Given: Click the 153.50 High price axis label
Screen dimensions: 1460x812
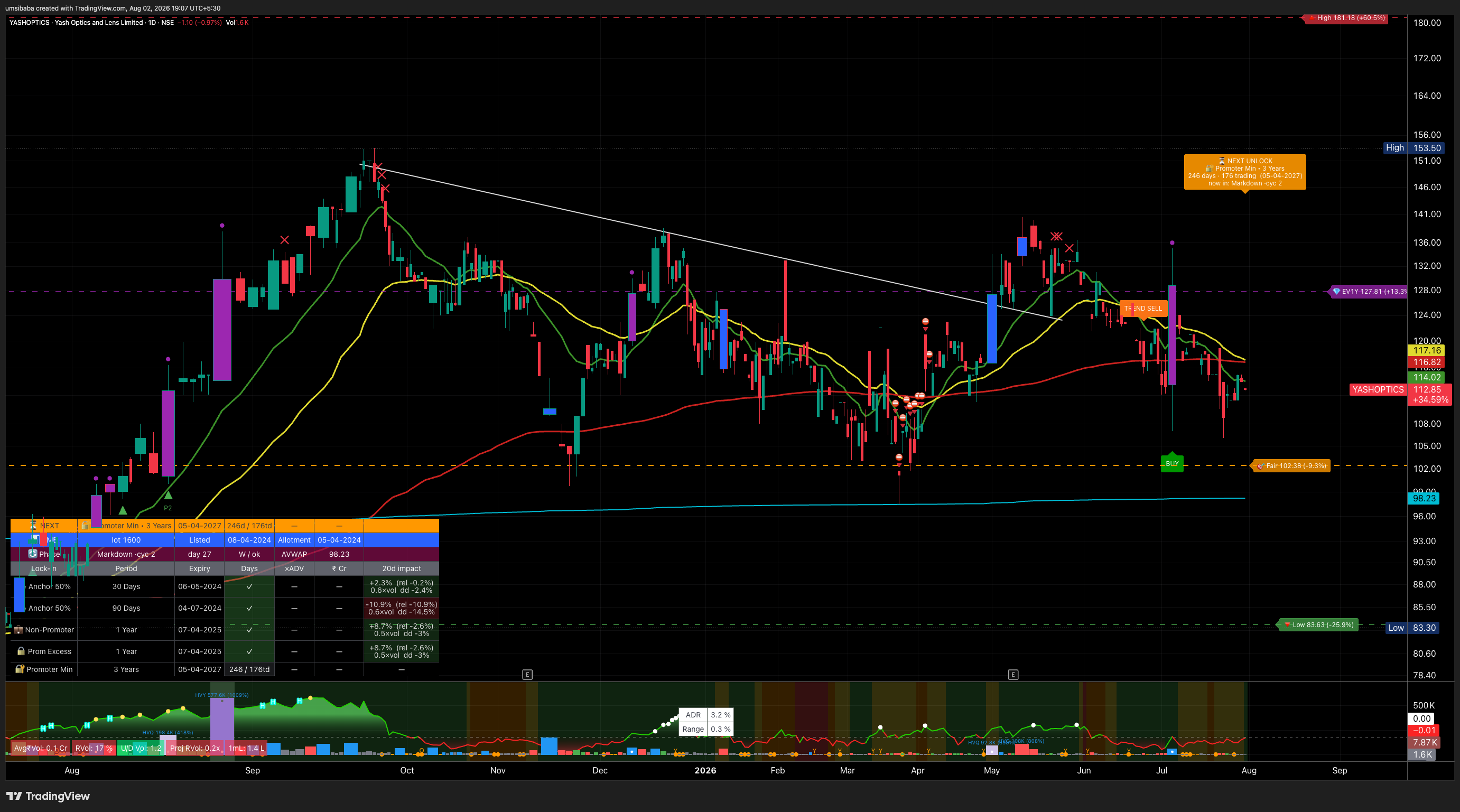Looking at the screenshot, I should [1427, 148].
